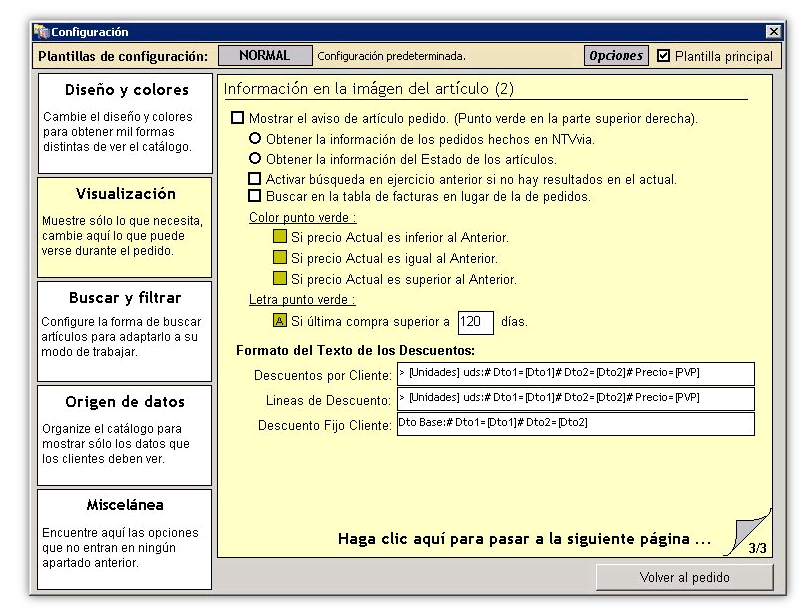This screenshot has width=802, height=611.
Task: Click the Letra punto verde heading
Action: (x=302, y=299)
